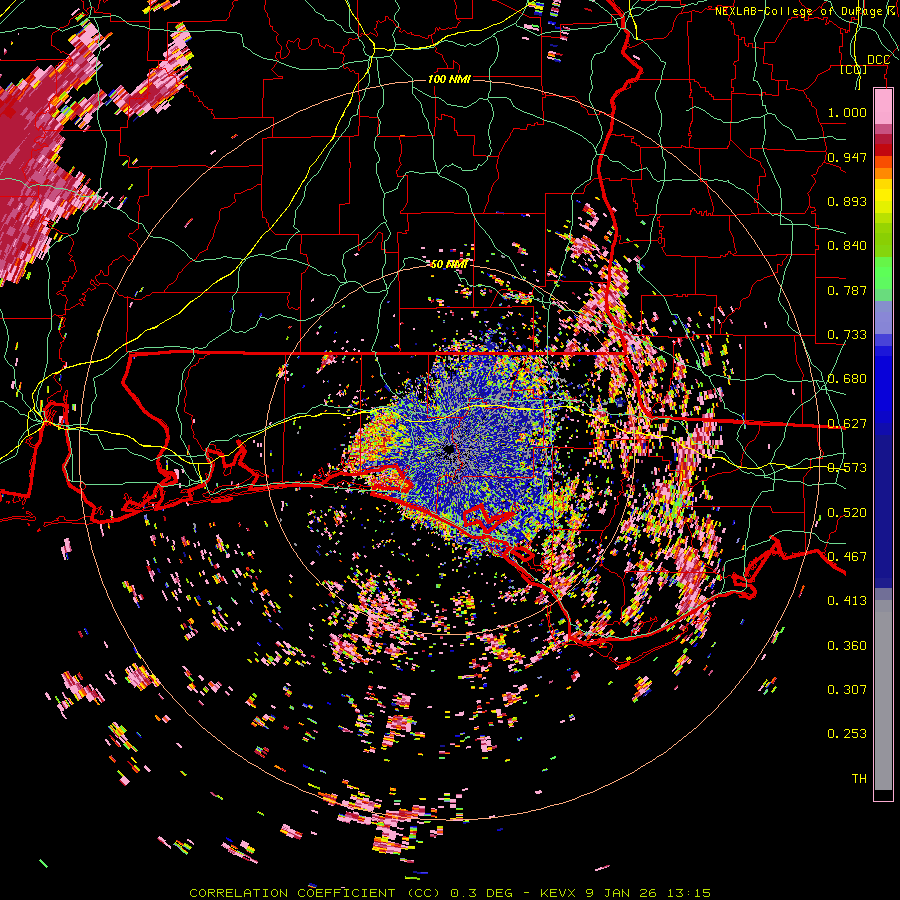Click the 0.787 legend value
This screenshot has width=900, height=900.
(847, 290)
